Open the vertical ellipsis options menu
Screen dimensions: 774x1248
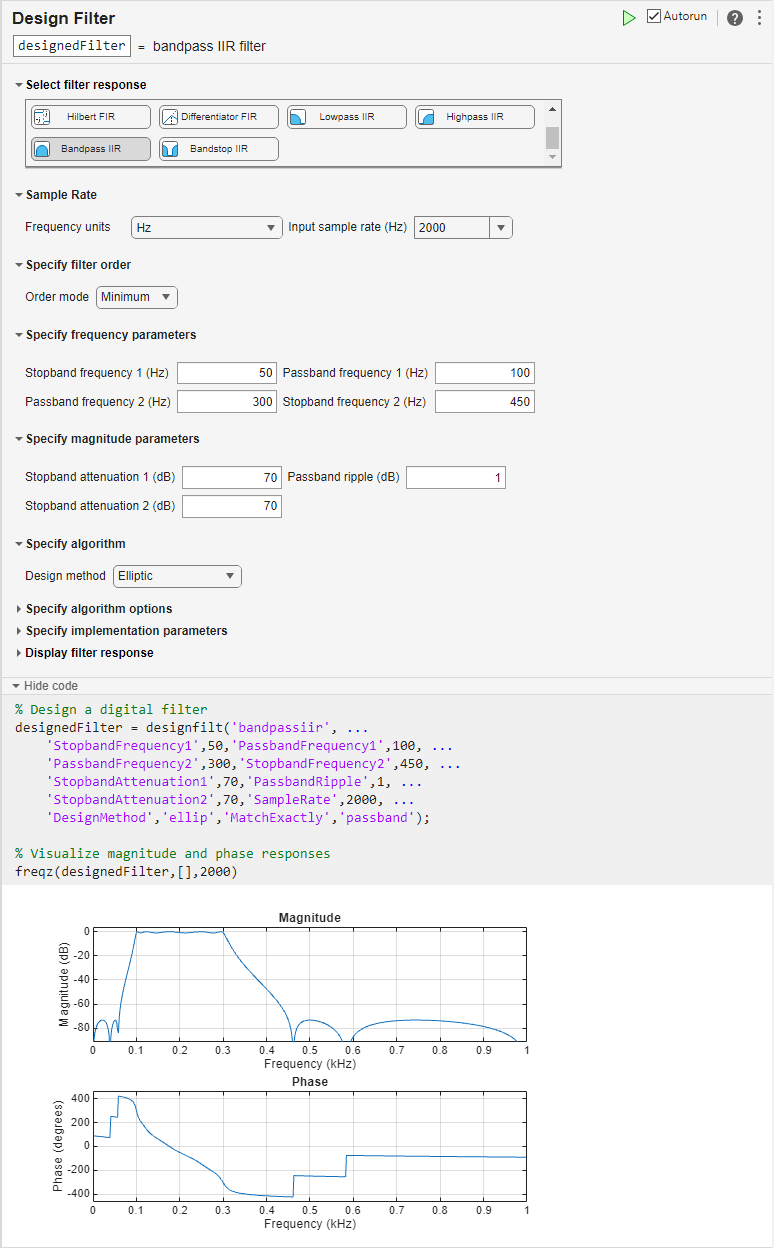pyautogui.click(x=761, y=17)
